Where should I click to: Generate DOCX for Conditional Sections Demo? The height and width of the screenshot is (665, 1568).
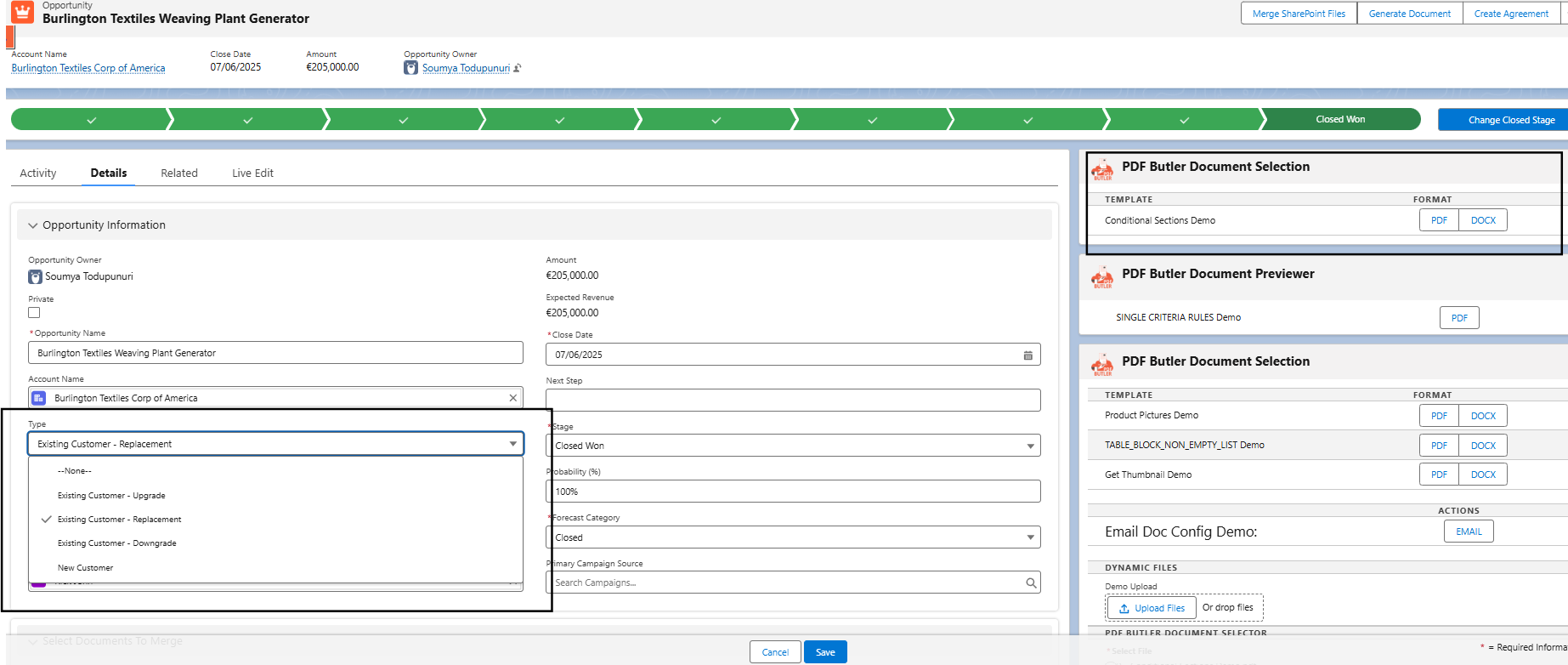point(1483,220)
